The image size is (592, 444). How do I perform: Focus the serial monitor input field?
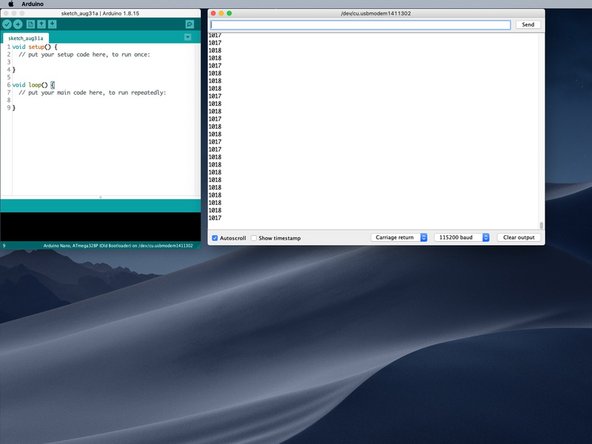(361, 25)
